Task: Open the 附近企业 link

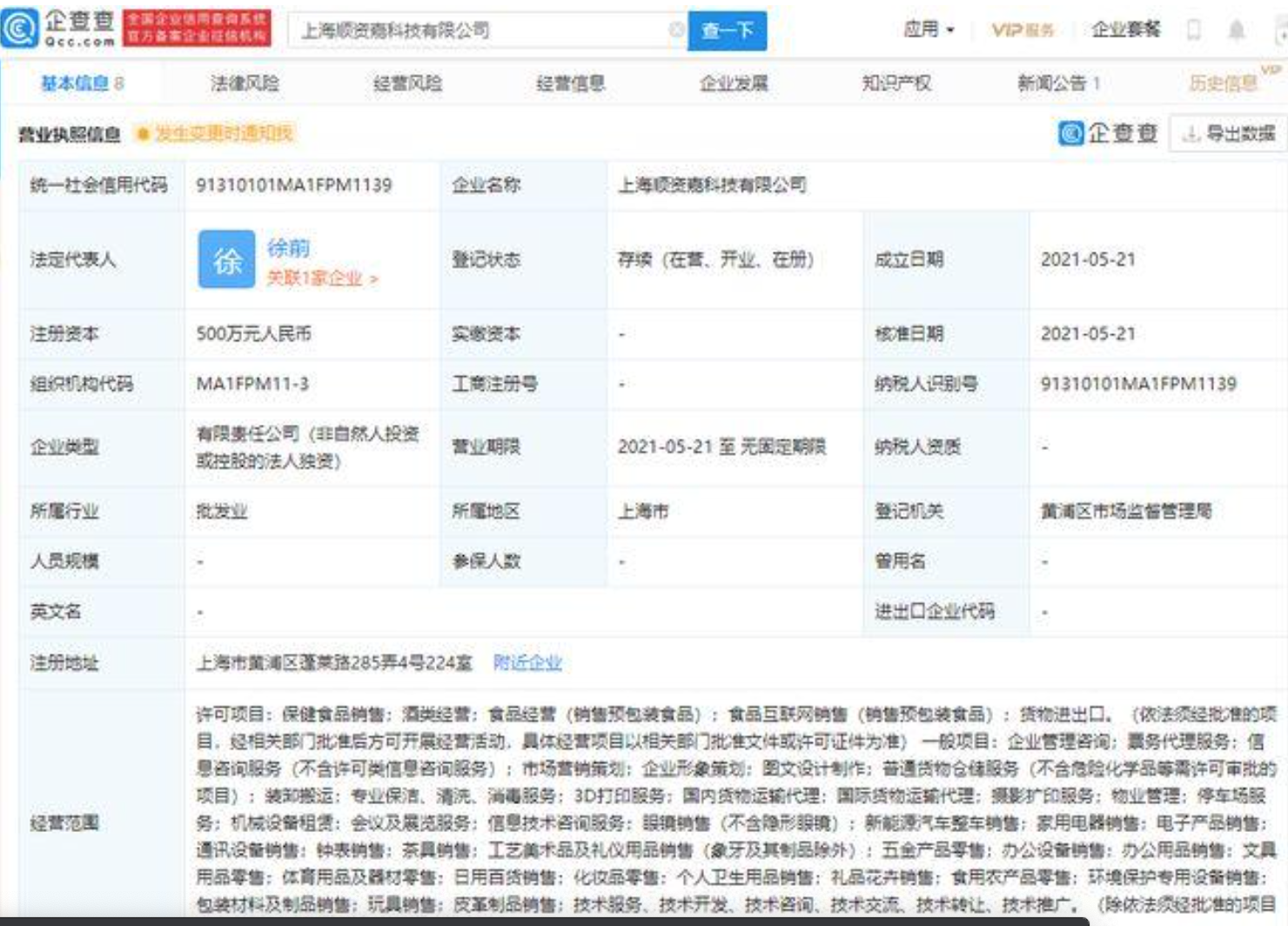Action: coord(527,663)
